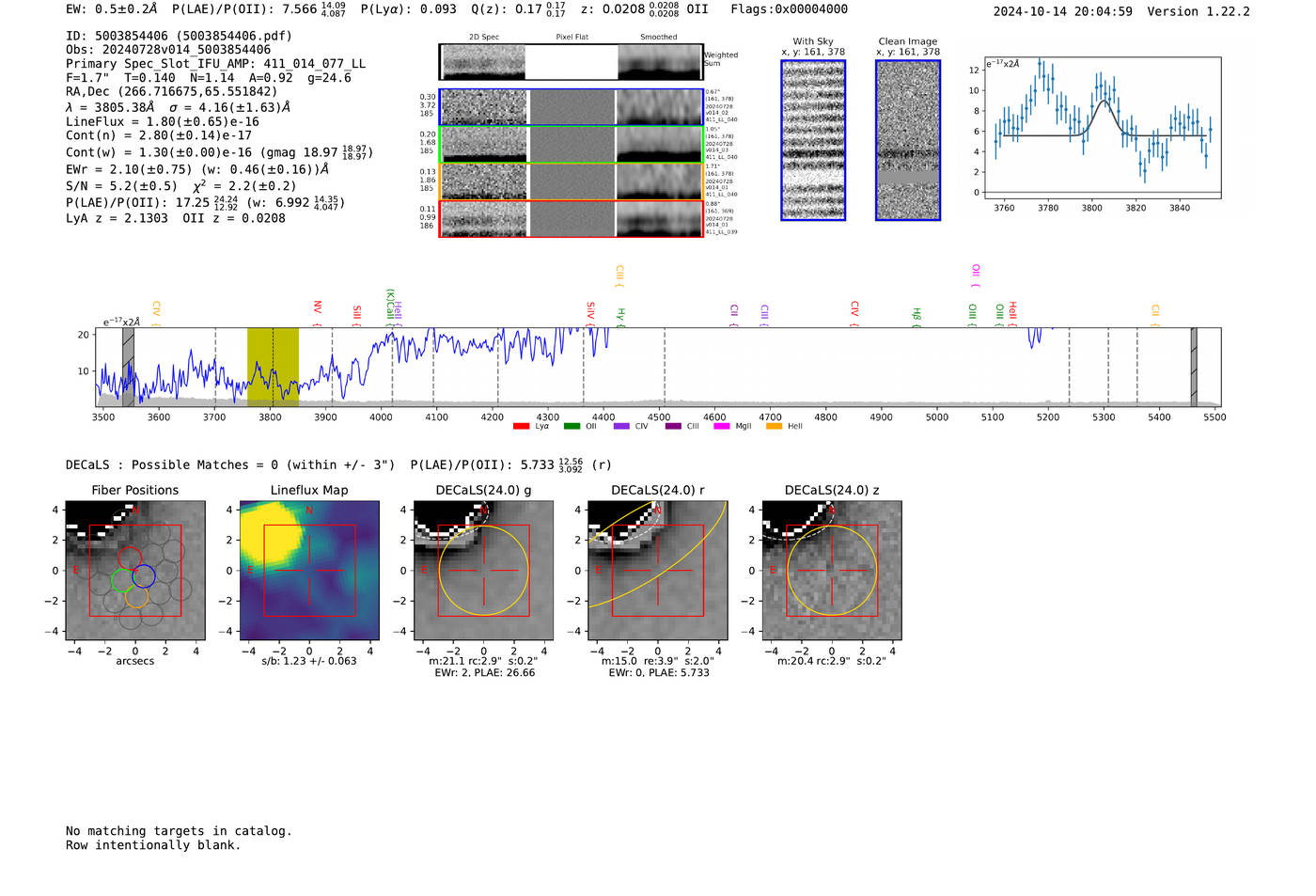The height and width of the screenshot is (896, 1316).
Task: Select the green-bordered fiber 2D spectrum row
Action: pos(571,145)
